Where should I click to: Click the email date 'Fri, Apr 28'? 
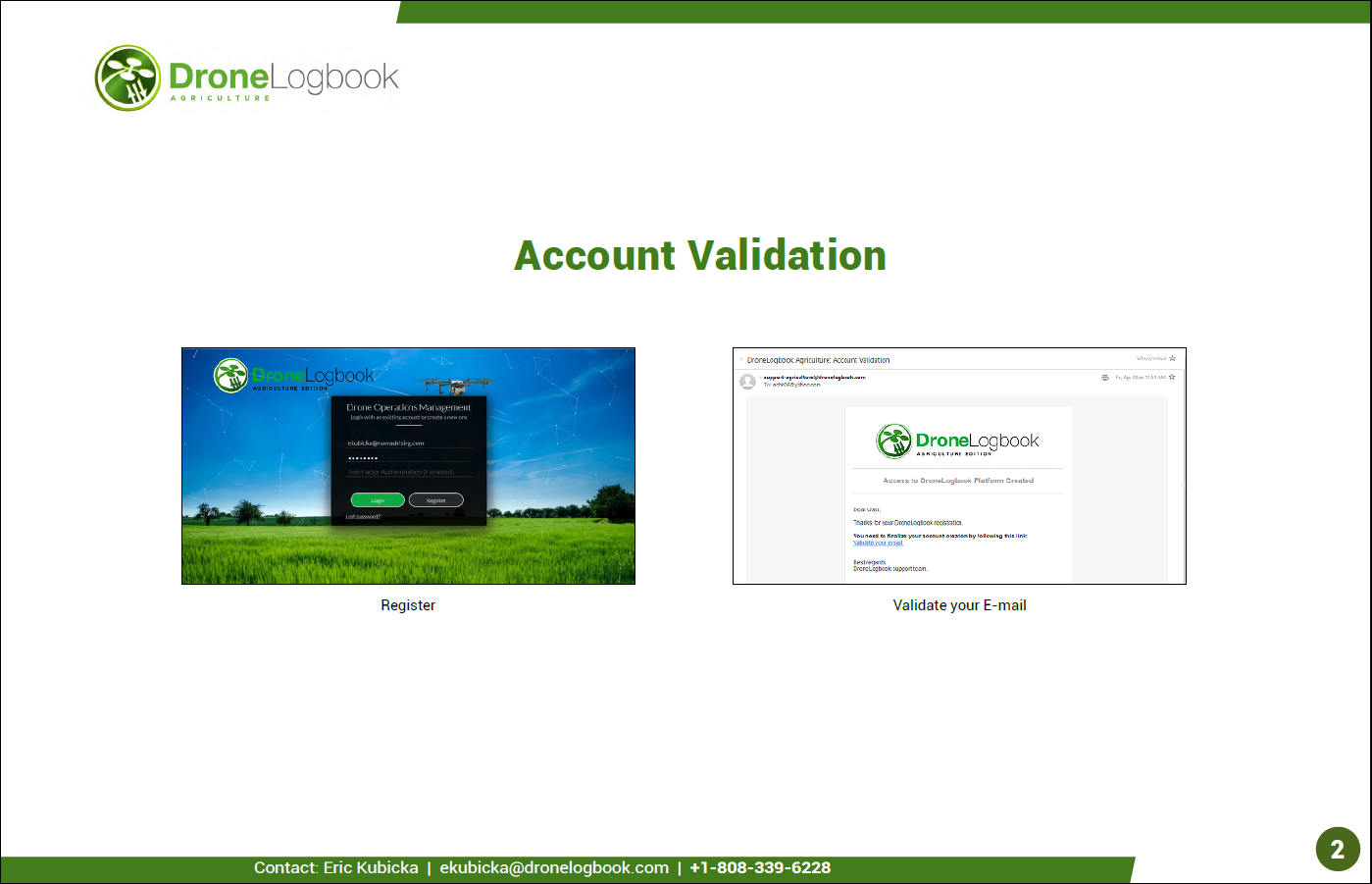click(x=1140, y=377)
